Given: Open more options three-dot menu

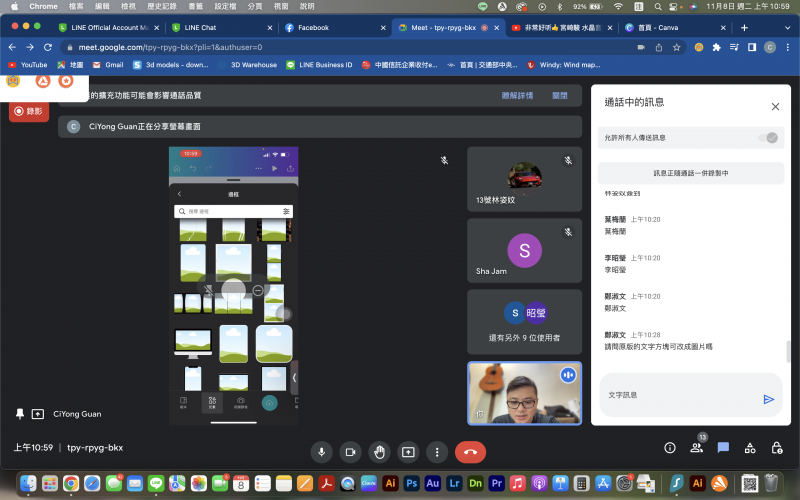Looking at the screenshot, I should tap(436, 451).
